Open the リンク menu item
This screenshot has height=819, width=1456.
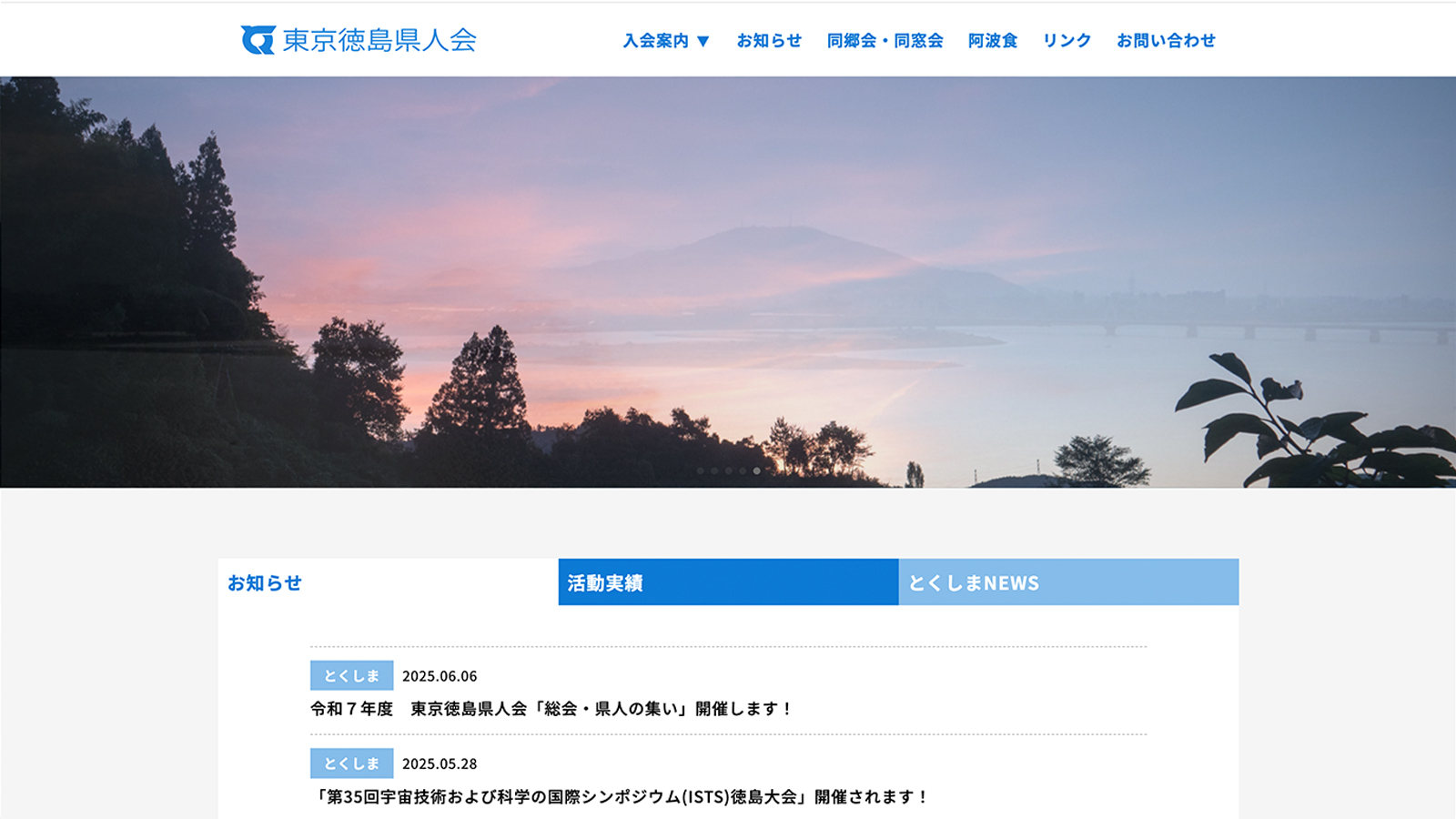pyautogui.click(x=1067, y=41)
